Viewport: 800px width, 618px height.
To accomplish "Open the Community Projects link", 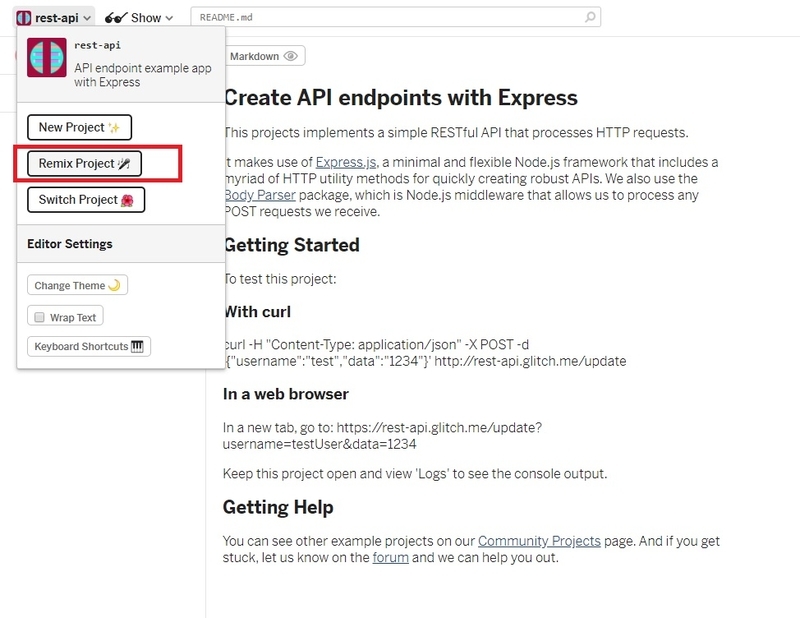I will coord(539,541).
